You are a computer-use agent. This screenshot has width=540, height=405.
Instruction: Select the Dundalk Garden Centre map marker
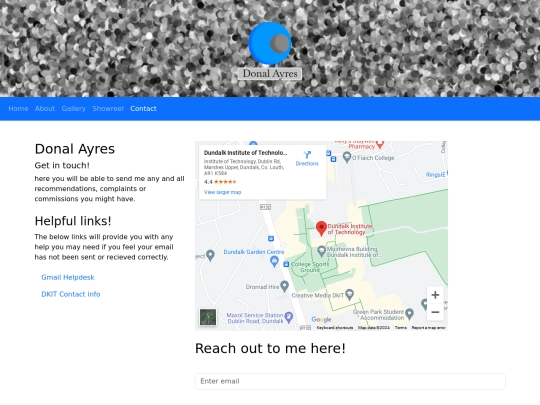pos(274,262)
